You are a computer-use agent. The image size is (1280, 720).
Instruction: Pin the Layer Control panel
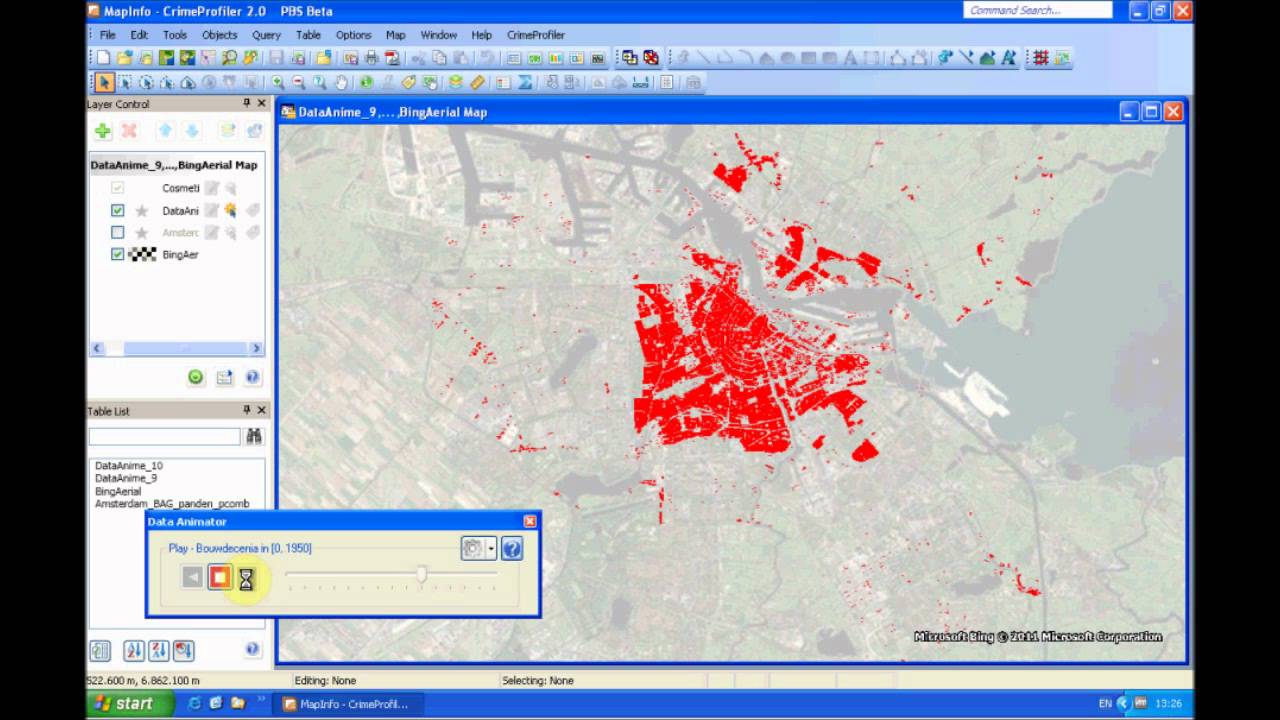click(247, 104)
